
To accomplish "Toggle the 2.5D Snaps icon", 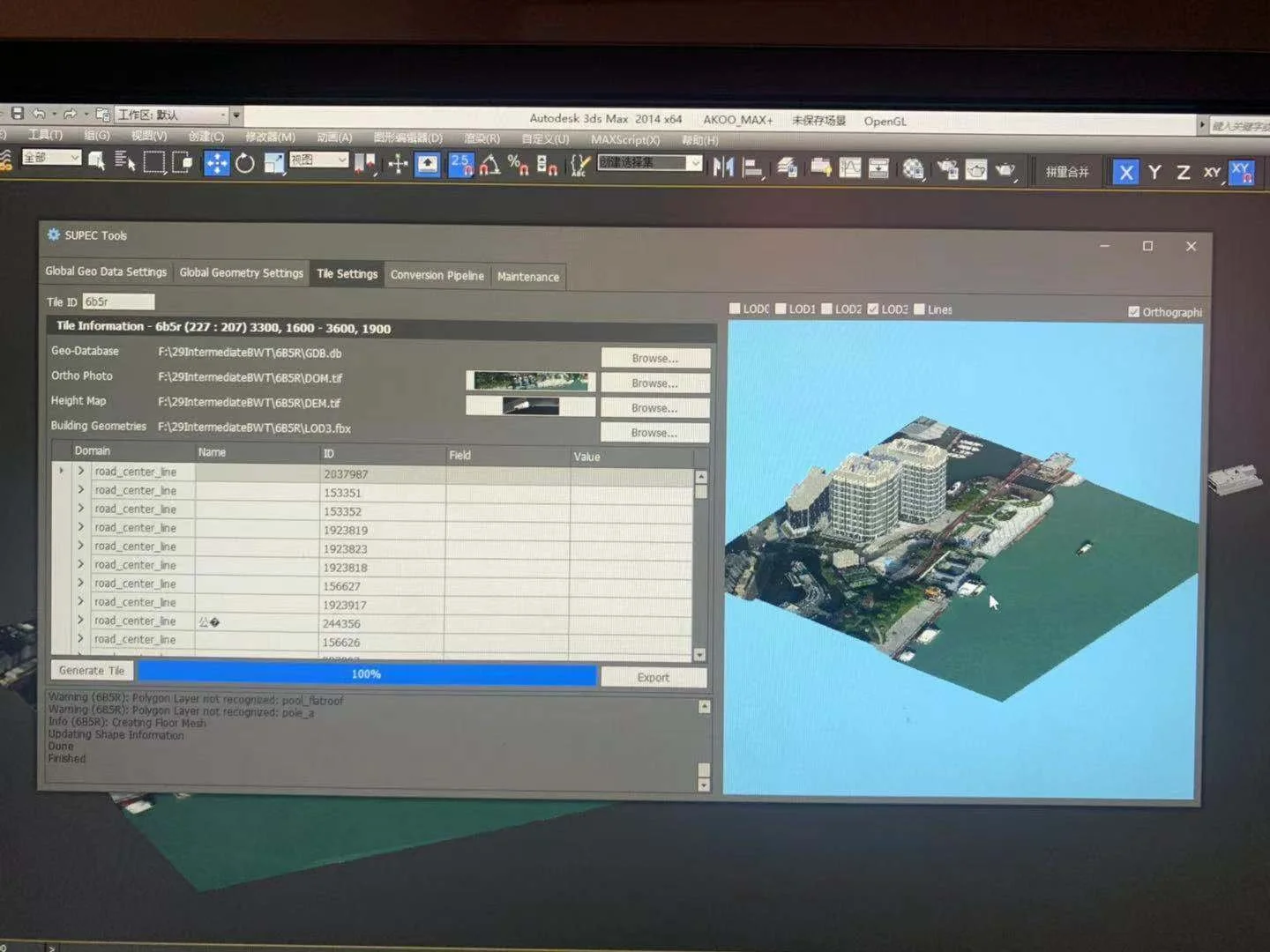I will point(461,165).
